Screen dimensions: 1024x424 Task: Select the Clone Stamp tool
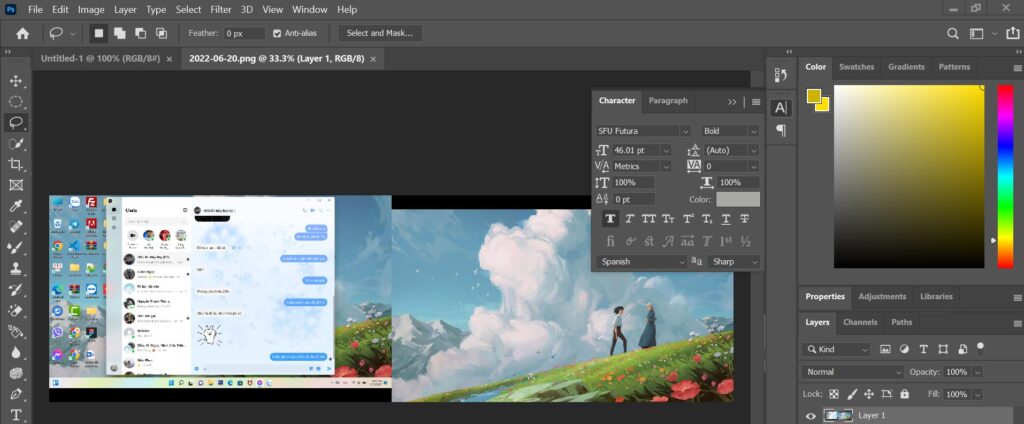coord(16,269)
